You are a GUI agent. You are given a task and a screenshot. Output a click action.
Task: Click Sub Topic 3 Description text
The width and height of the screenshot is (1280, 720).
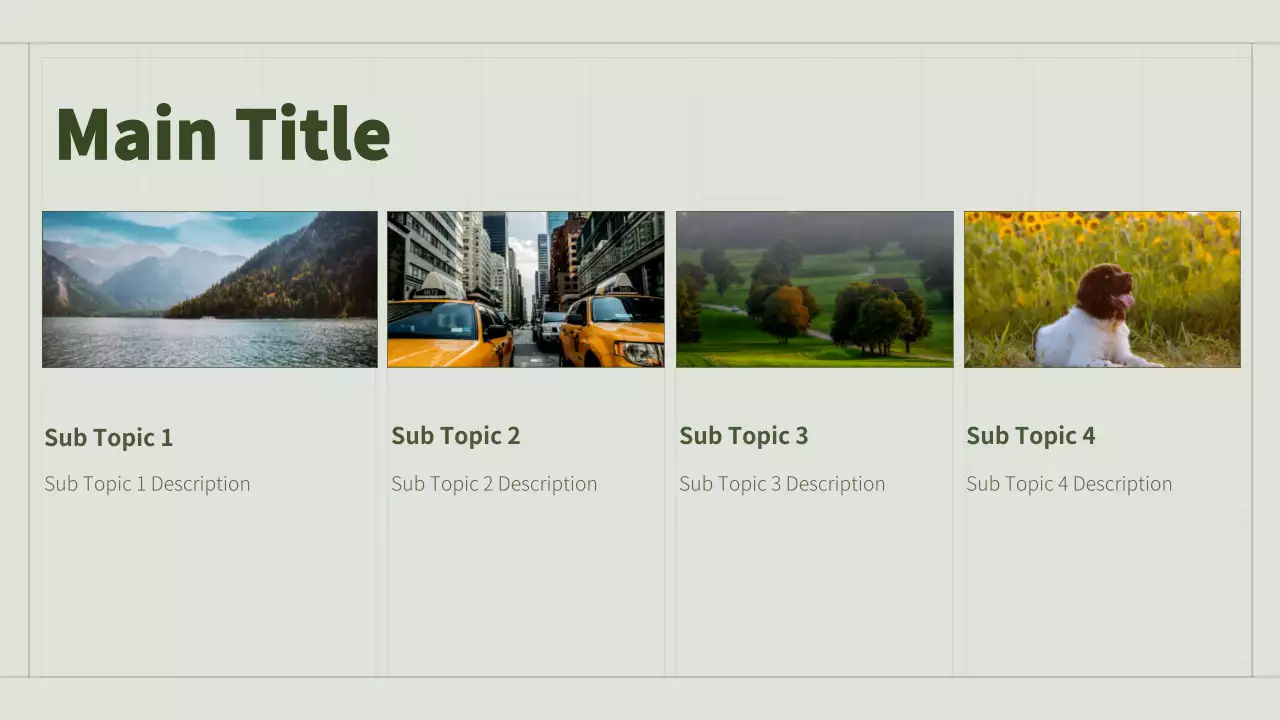(x=782, y=484)
